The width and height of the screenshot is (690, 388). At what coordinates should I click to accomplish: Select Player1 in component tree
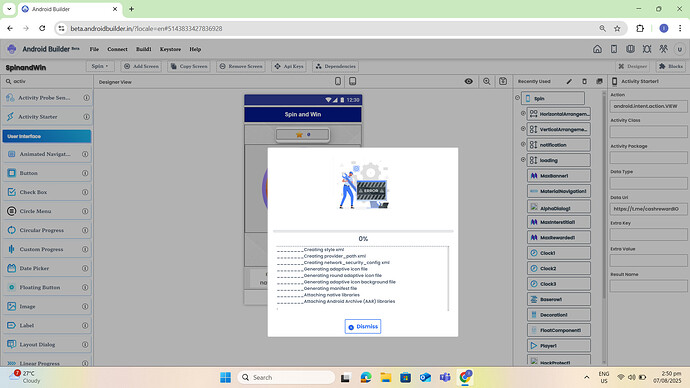click(x=559, y=346)
